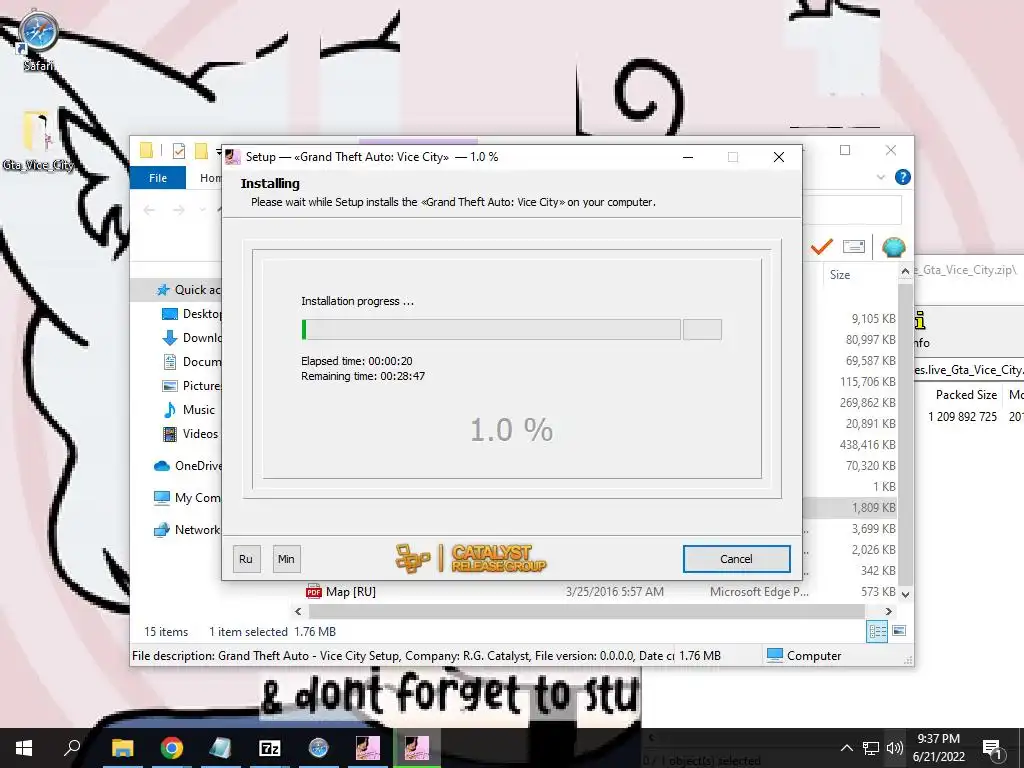Switch installer language with the Ru button

tap(246, 559)
